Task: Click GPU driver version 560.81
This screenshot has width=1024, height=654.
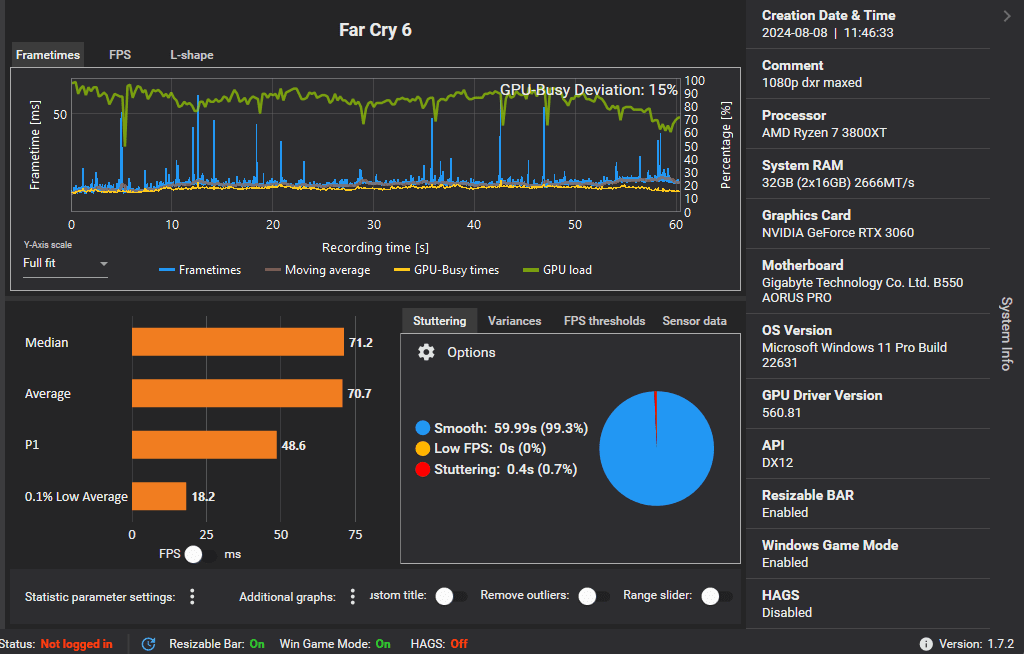Action: point(781,413)
